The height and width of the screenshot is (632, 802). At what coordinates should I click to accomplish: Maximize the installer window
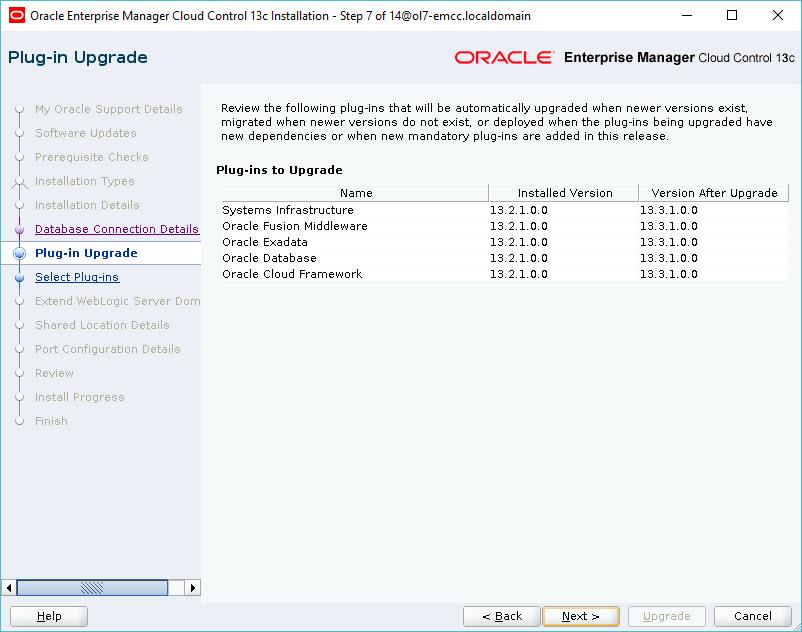(x=732, y=15)
